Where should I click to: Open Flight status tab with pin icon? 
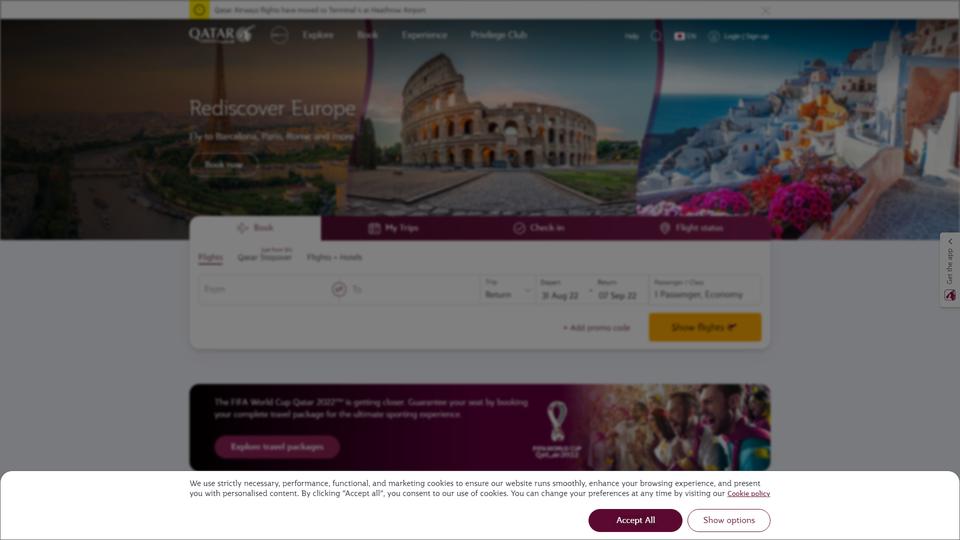691,228
